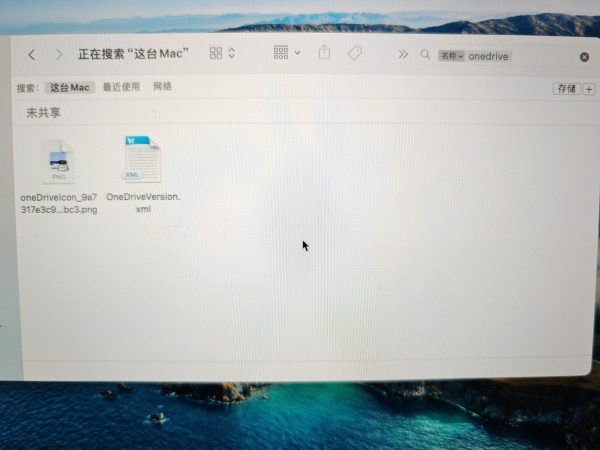Go forward with the right chevron

click(x=59, y=54)
